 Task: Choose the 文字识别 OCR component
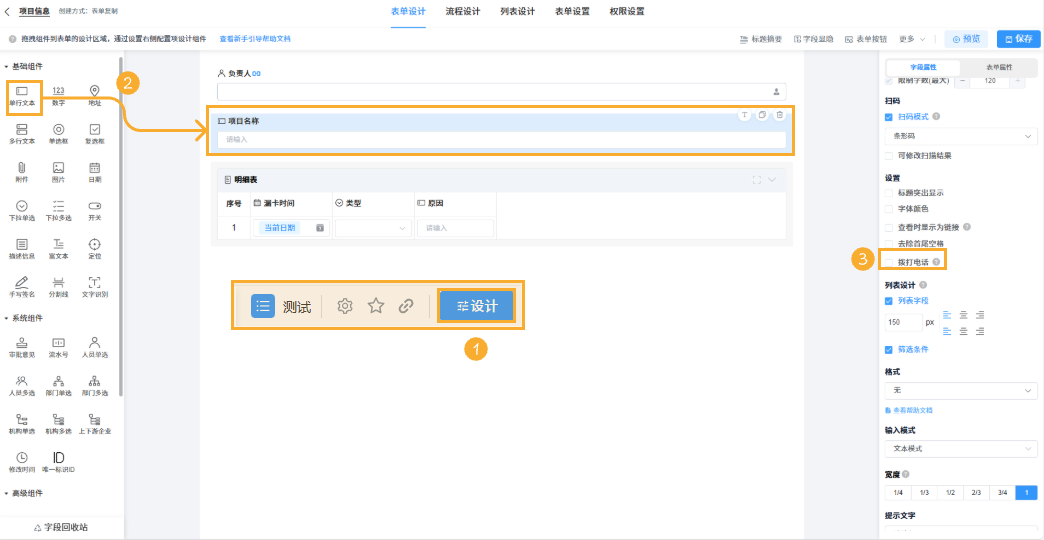click(95, 286)
